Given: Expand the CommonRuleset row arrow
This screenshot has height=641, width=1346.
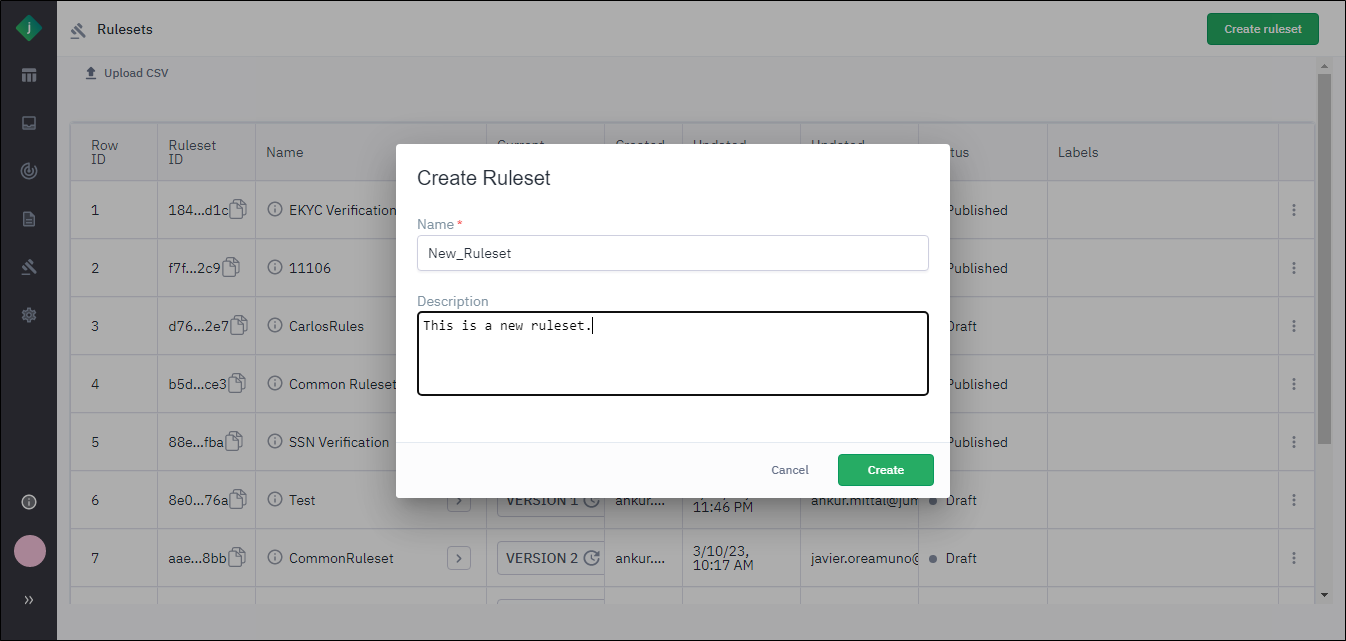Looking at the screenshot, I should click(459, 558).
